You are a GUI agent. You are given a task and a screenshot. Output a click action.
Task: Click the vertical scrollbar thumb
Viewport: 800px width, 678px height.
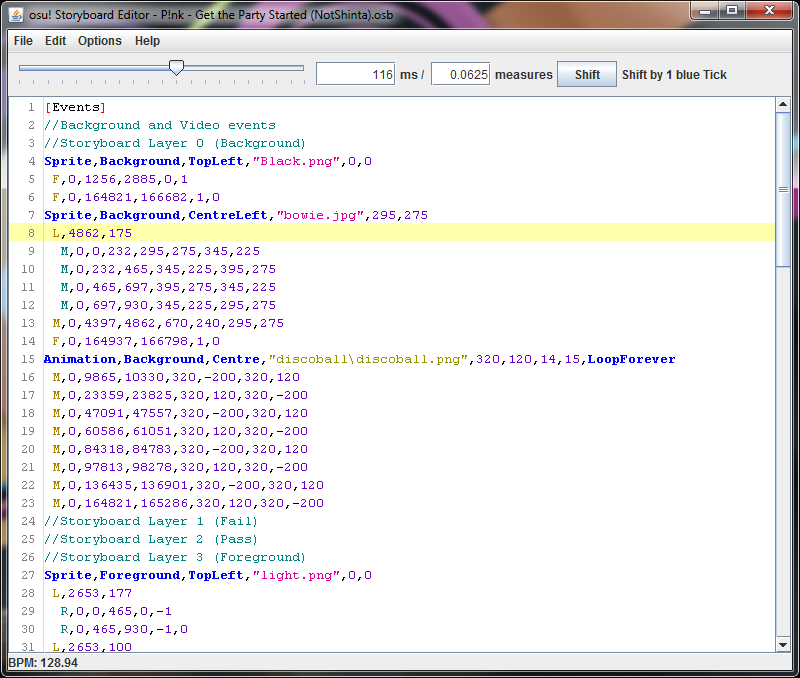click(783, 189)
